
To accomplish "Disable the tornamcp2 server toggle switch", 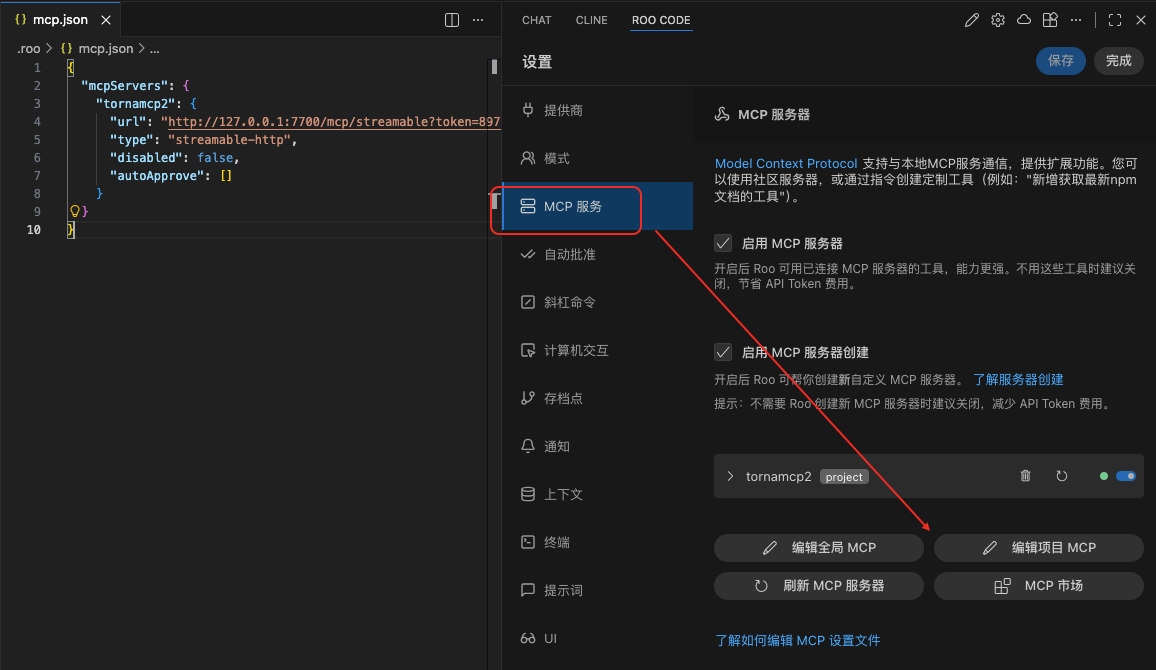I will pos(1125,476).
